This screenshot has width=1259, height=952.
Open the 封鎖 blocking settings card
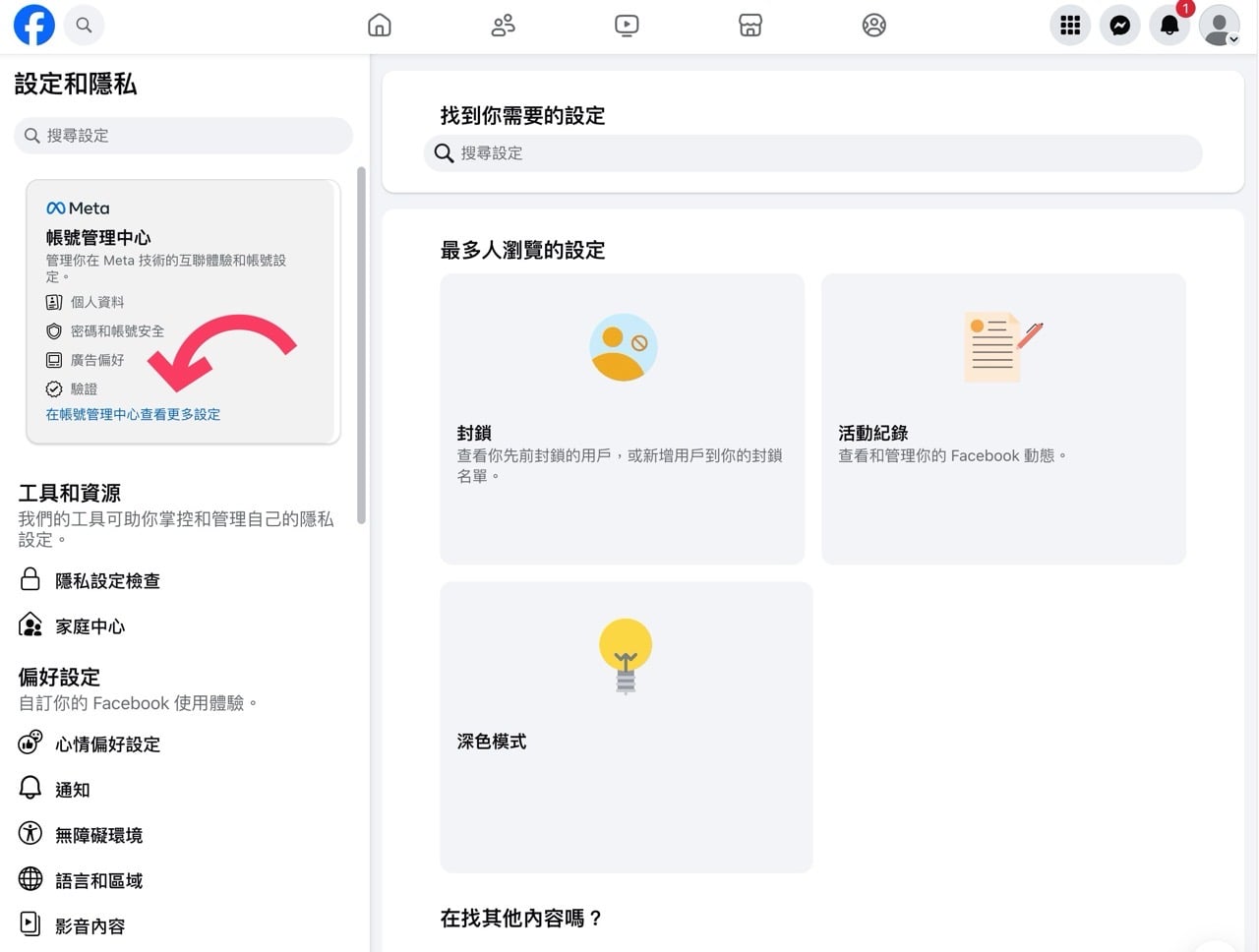pyautogui.click(x=622, y=418)
